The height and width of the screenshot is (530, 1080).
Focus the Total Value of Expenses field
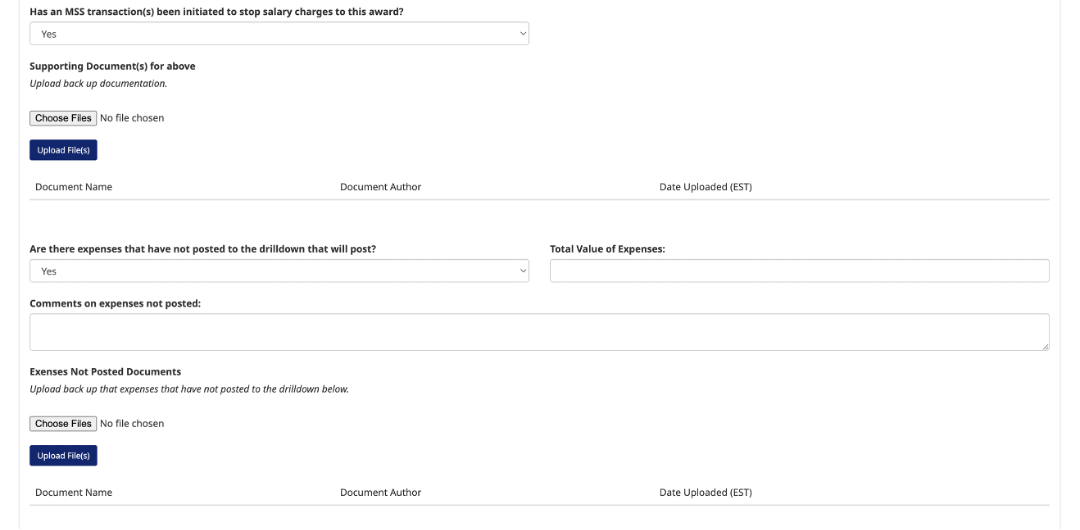[799, 271]
